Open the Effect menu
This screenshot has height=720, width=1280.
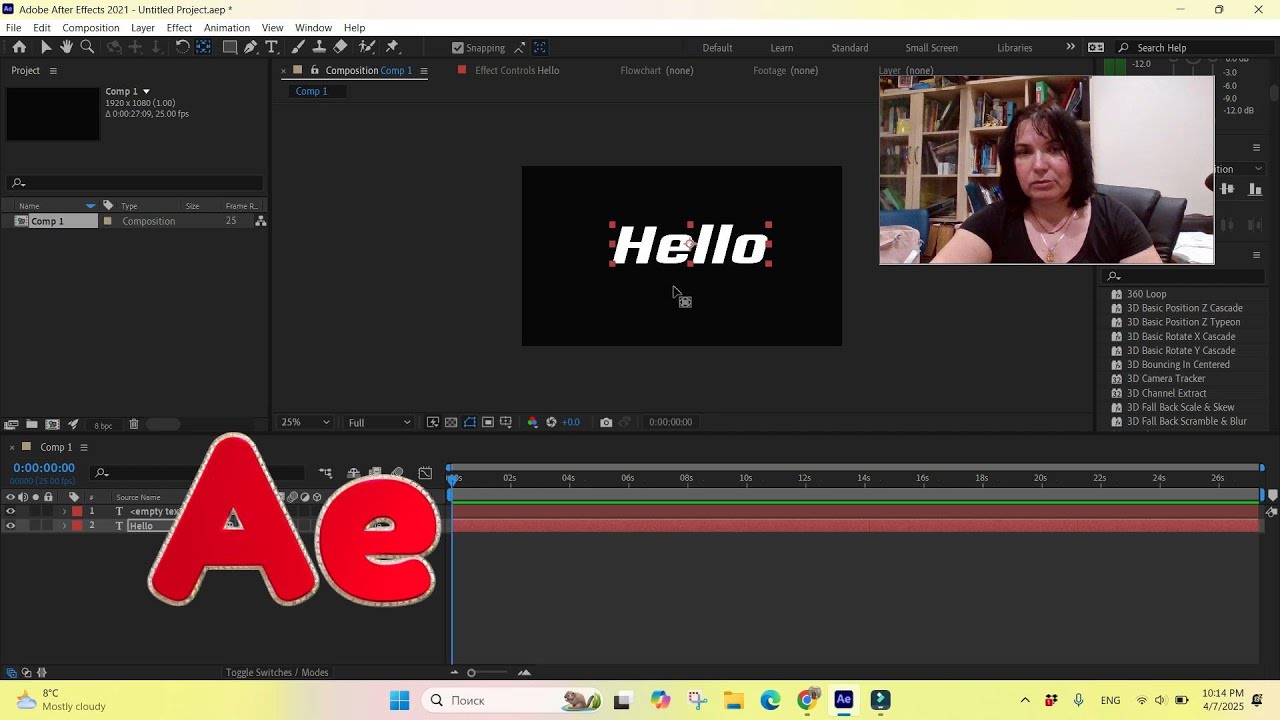coord(179,28)
